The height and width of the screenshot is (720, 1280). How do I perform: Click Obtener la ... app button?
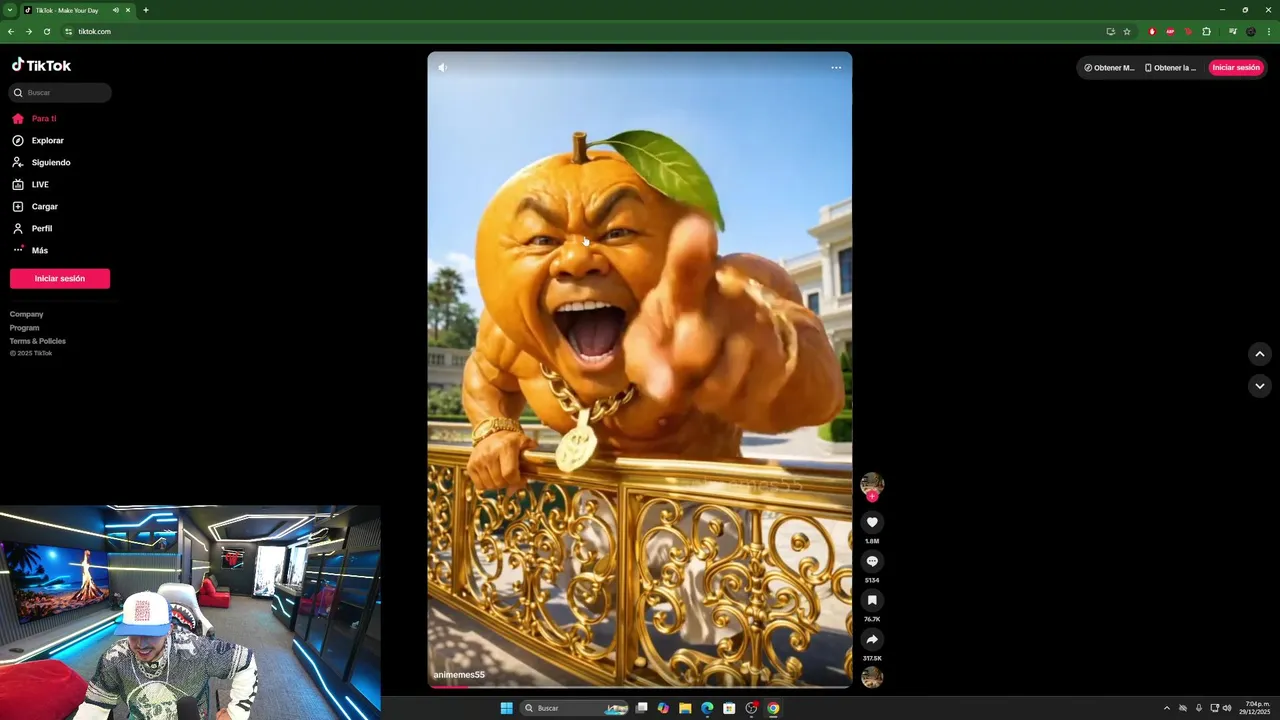point(1171,68)
